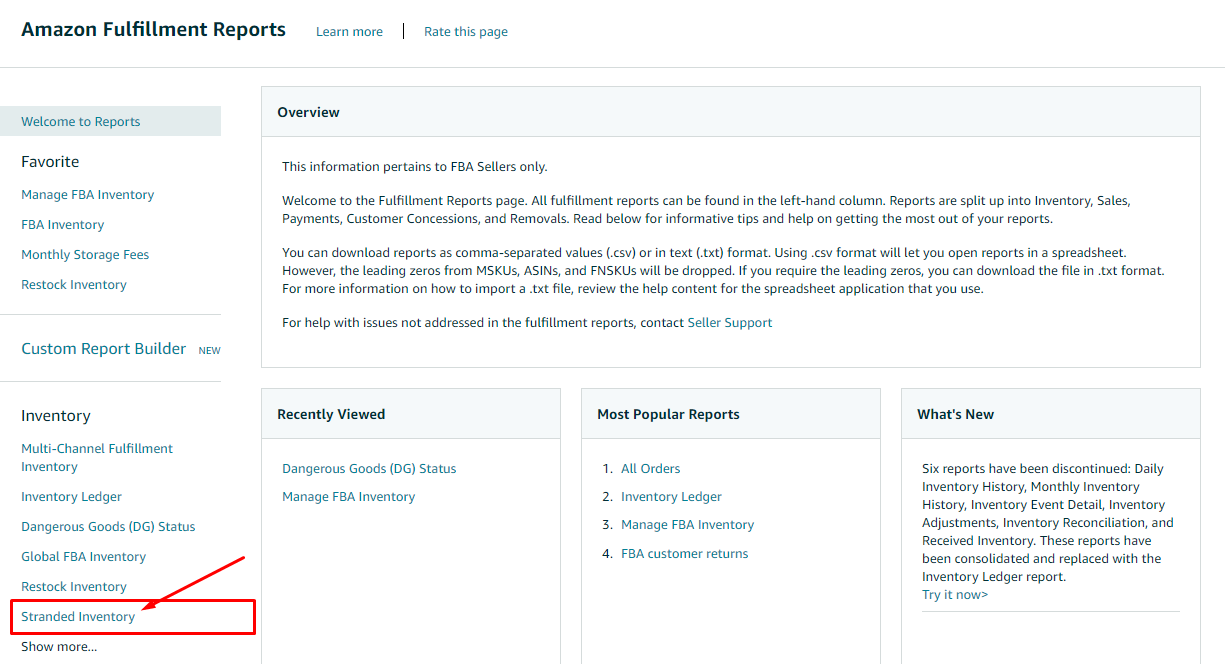Open Custom Report Builder
Image resolution: width=1225 pixels, height=664 pixels.
point(104,349)
